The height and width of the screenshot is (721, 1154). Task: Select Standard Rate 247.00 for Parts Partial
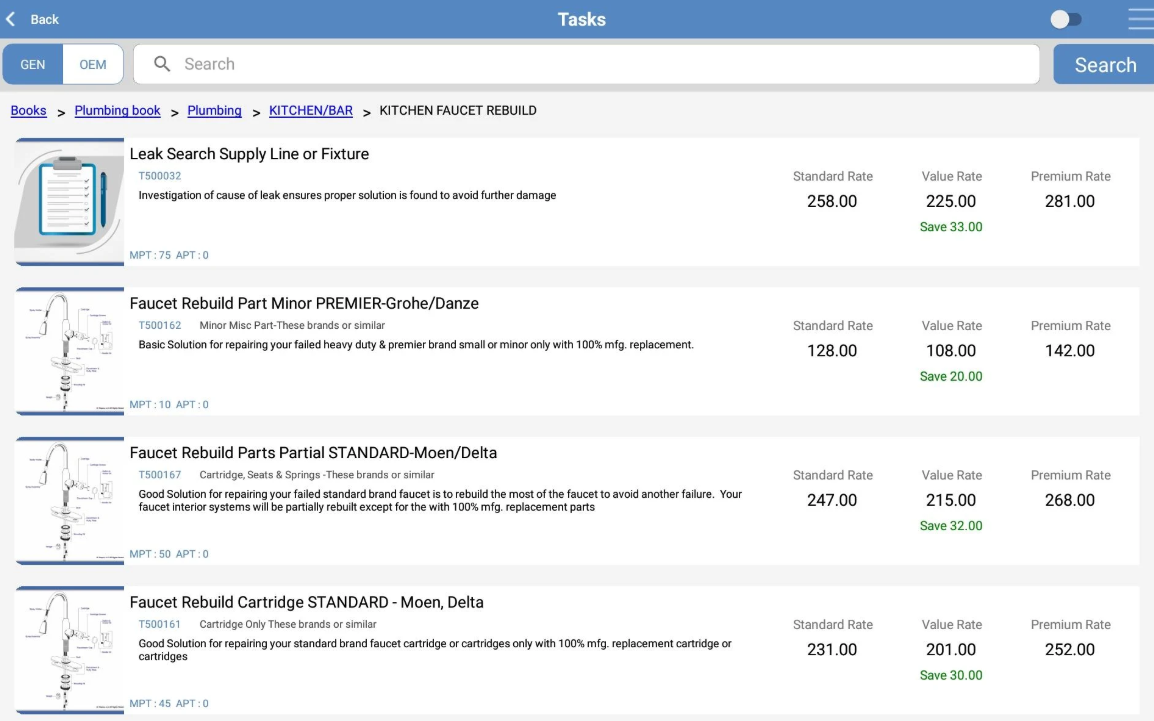point(832,500)
